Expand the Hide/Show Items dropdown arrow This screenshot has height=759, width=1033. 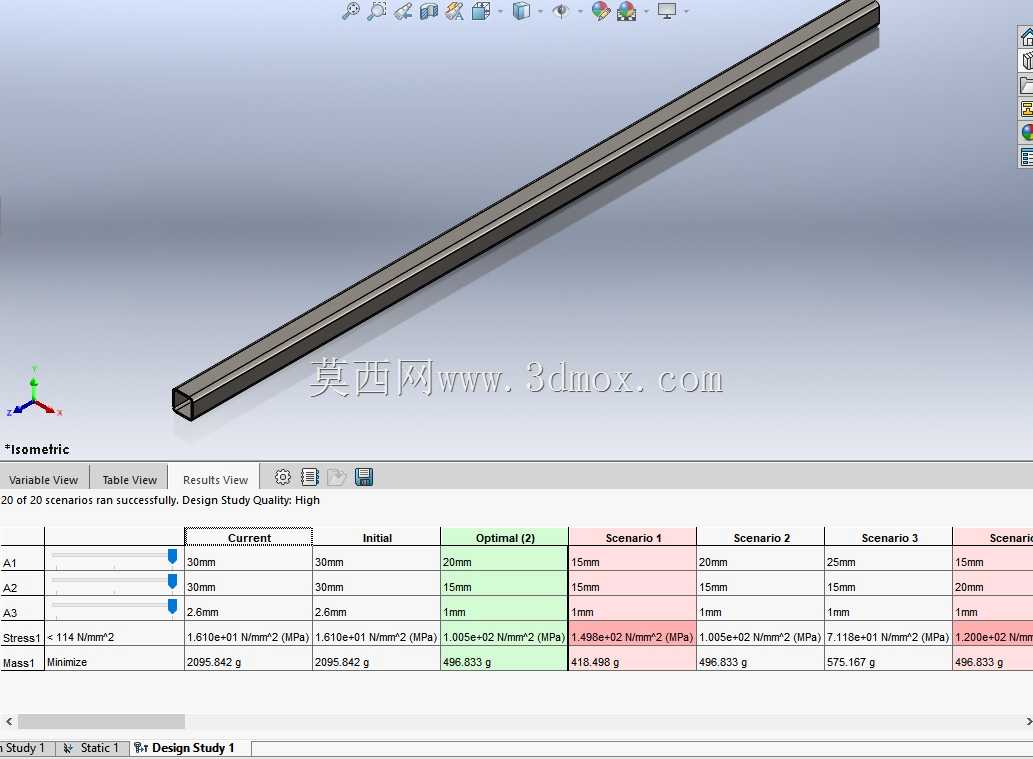(580, 11)
